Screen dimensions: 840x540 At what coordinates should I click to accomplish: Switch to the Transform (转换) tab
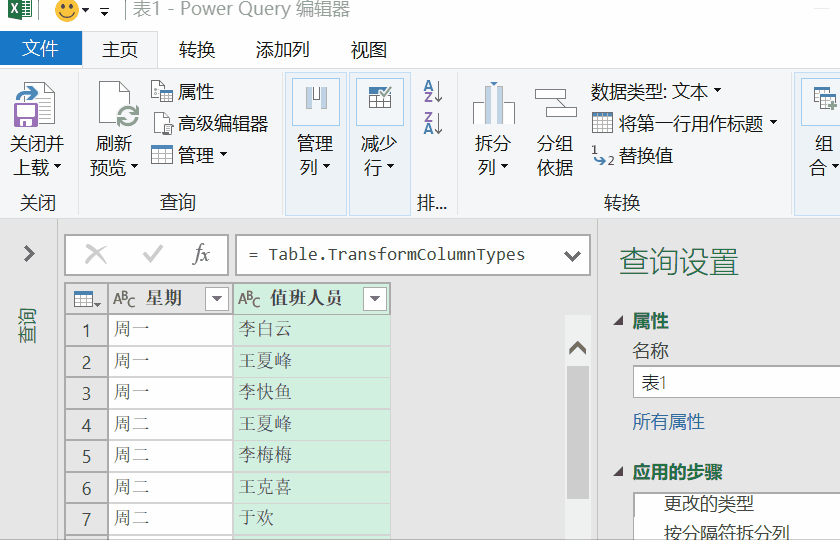(197, 50)
